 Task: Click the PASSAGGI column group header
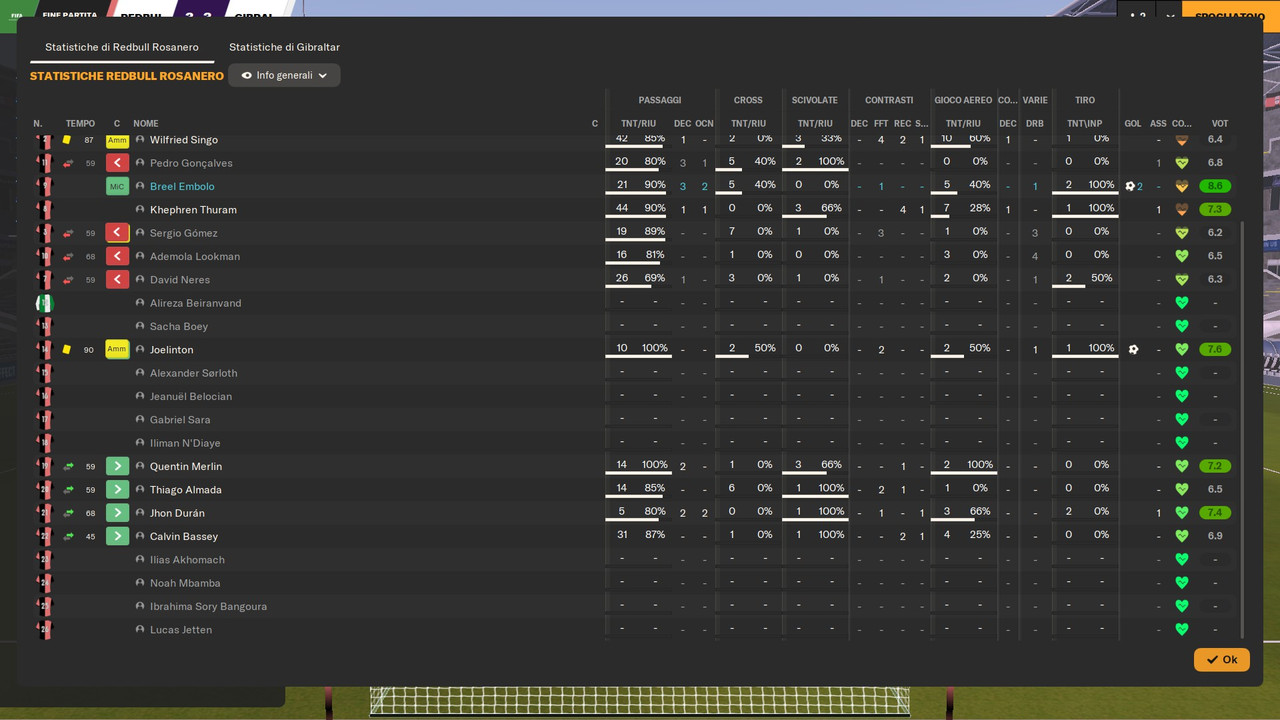660,100
